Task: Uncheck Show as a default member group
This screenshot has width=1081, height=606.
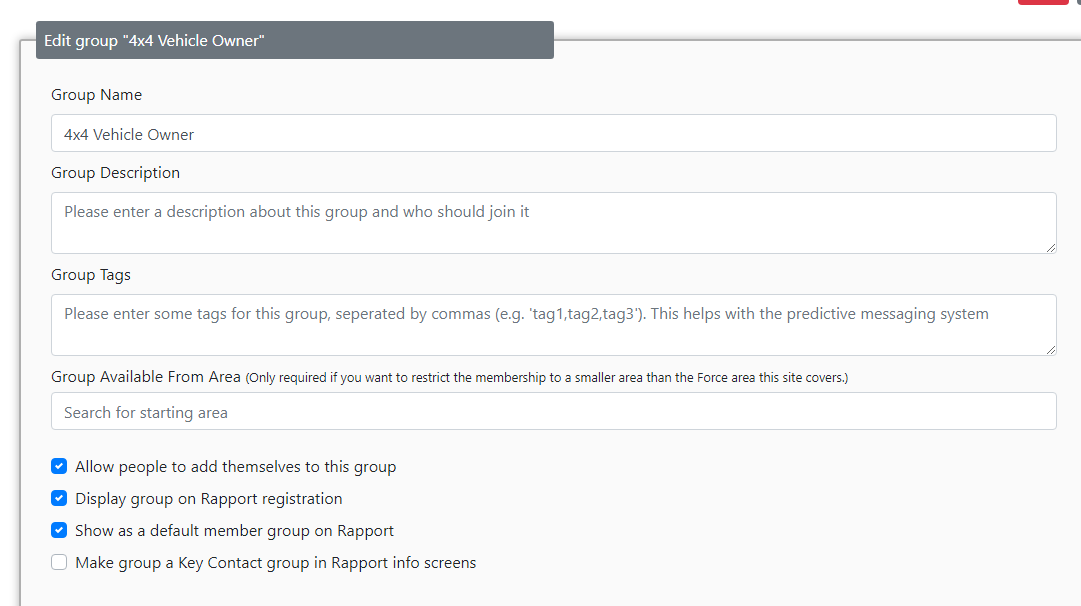Action: pyautogui.click(x=59, y=530)
